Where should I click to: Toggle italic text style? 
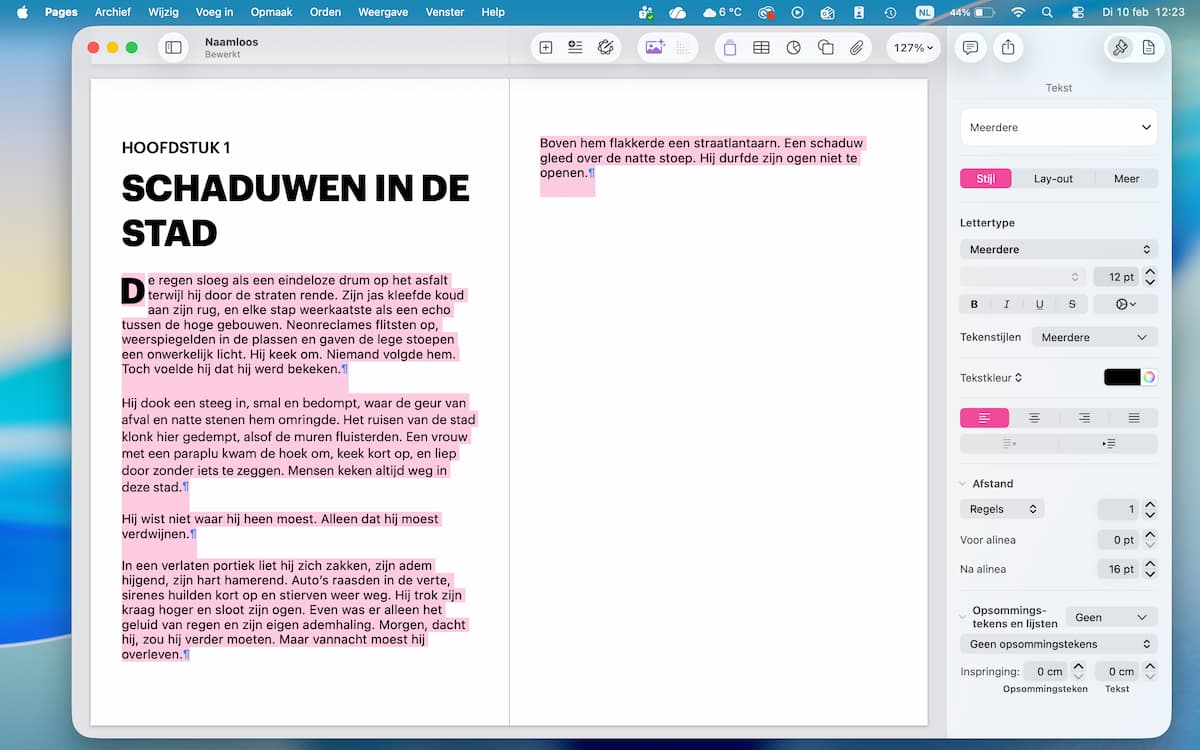click(x=1007, y=304)
